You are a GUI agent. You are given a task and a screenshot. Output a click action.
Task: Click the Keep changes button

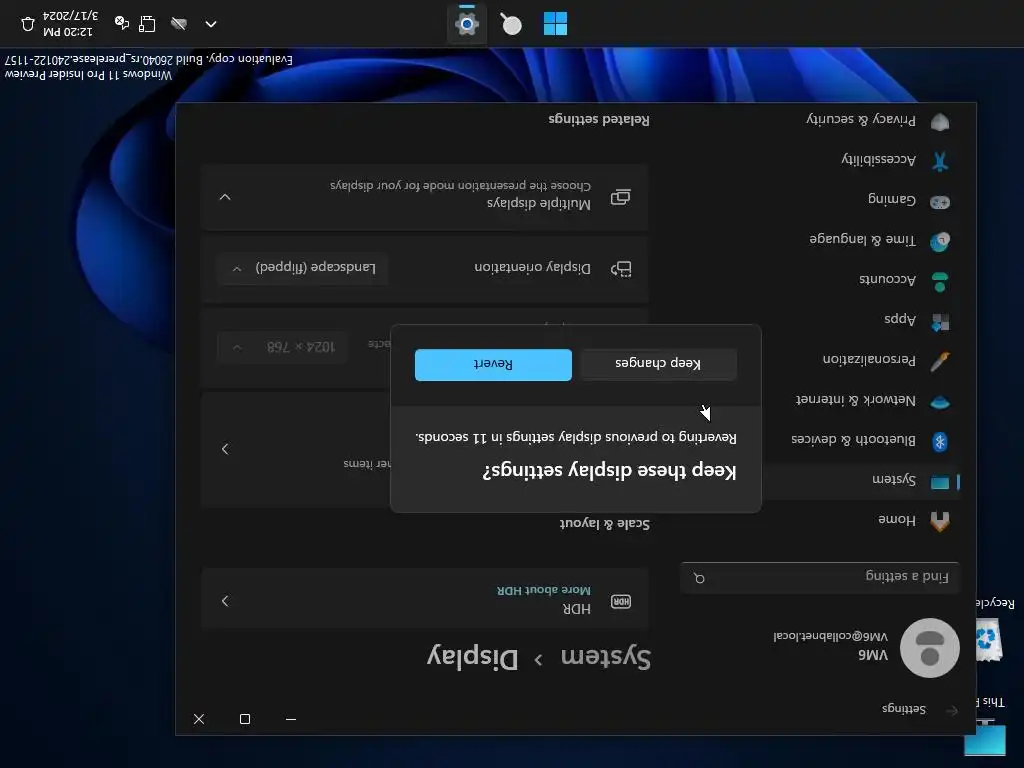point(658,364)
